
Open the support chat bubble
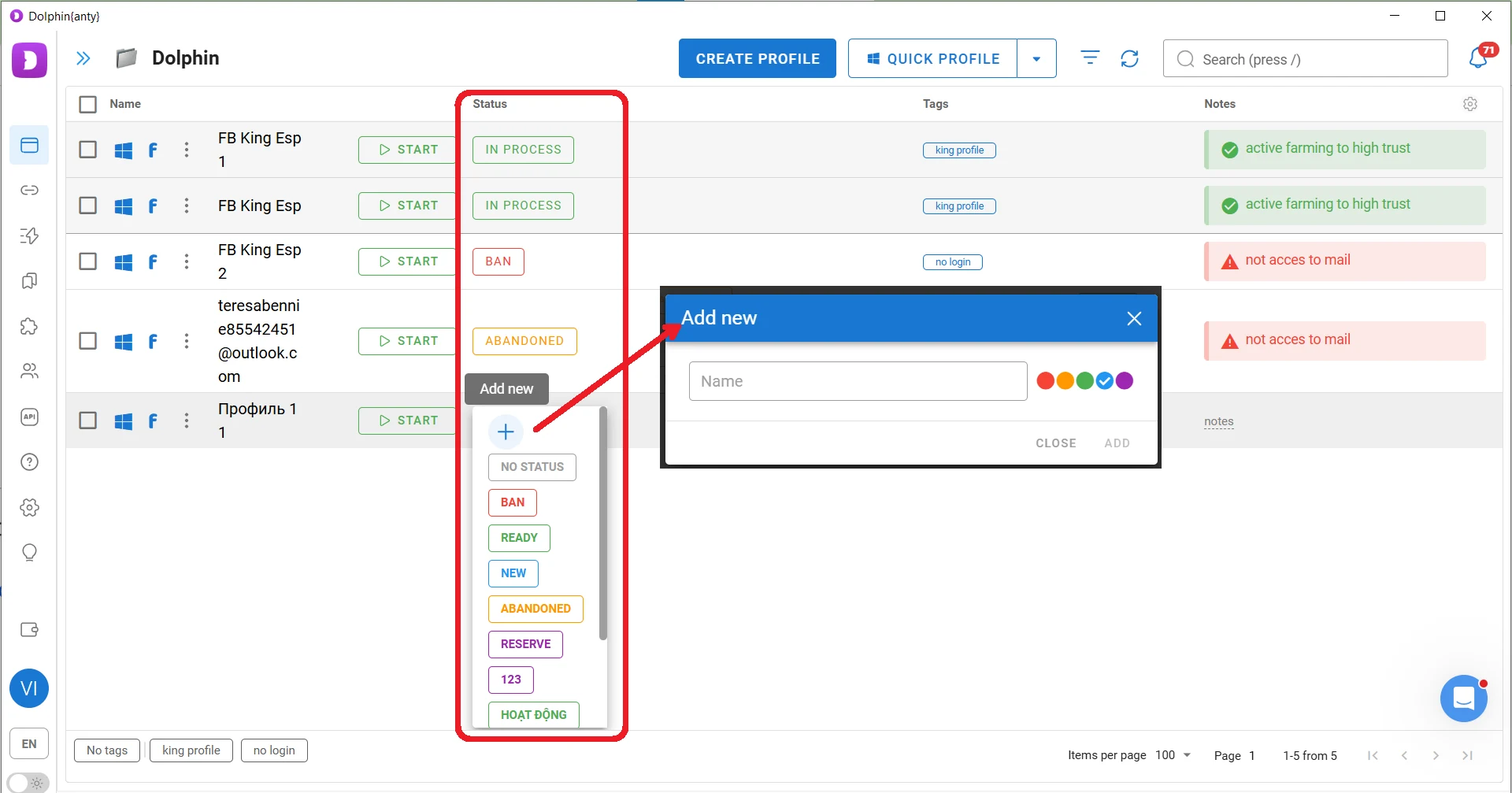click(1464, 699)
